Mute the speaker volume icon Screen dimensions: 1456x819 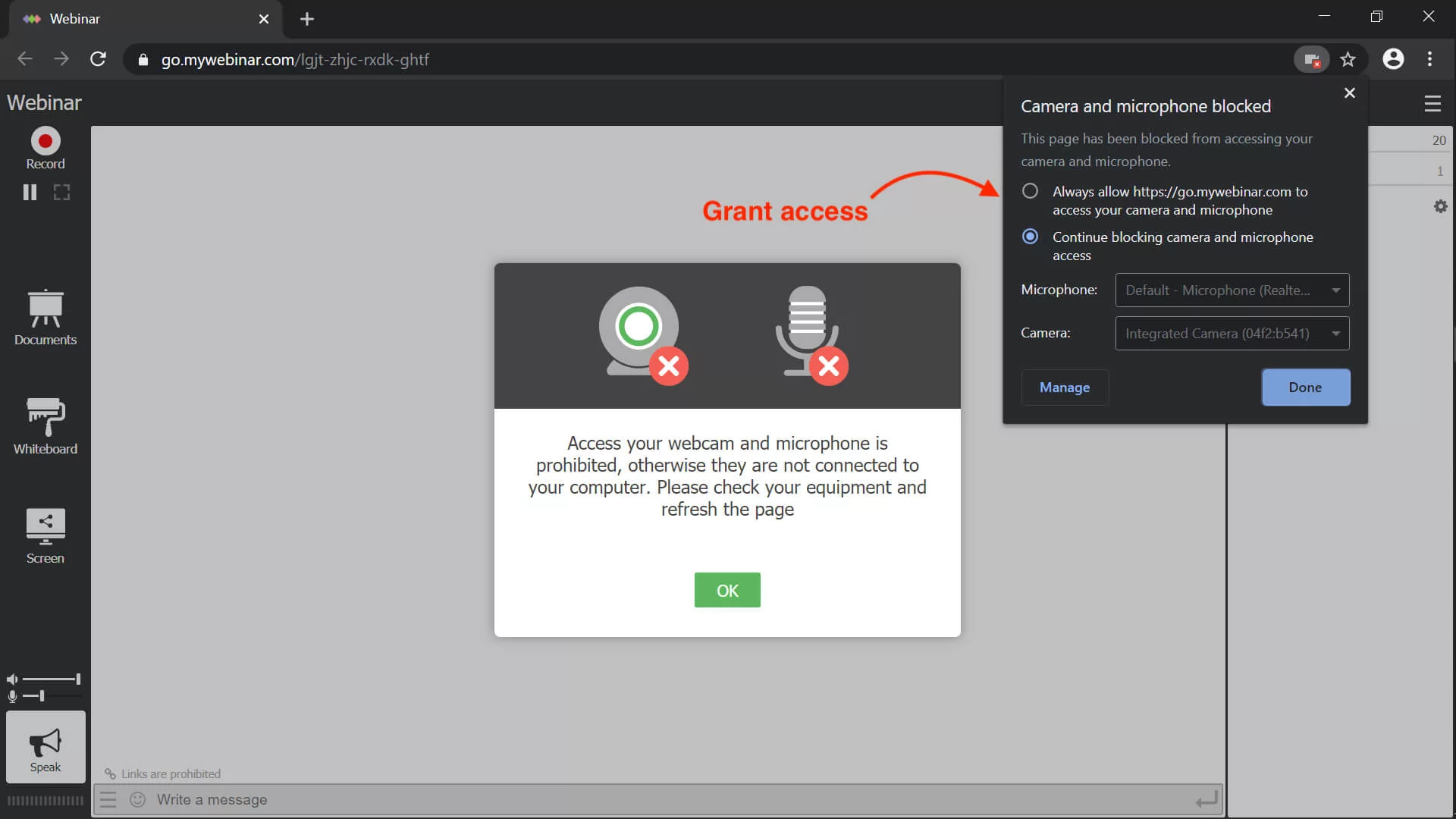[11, 678]
